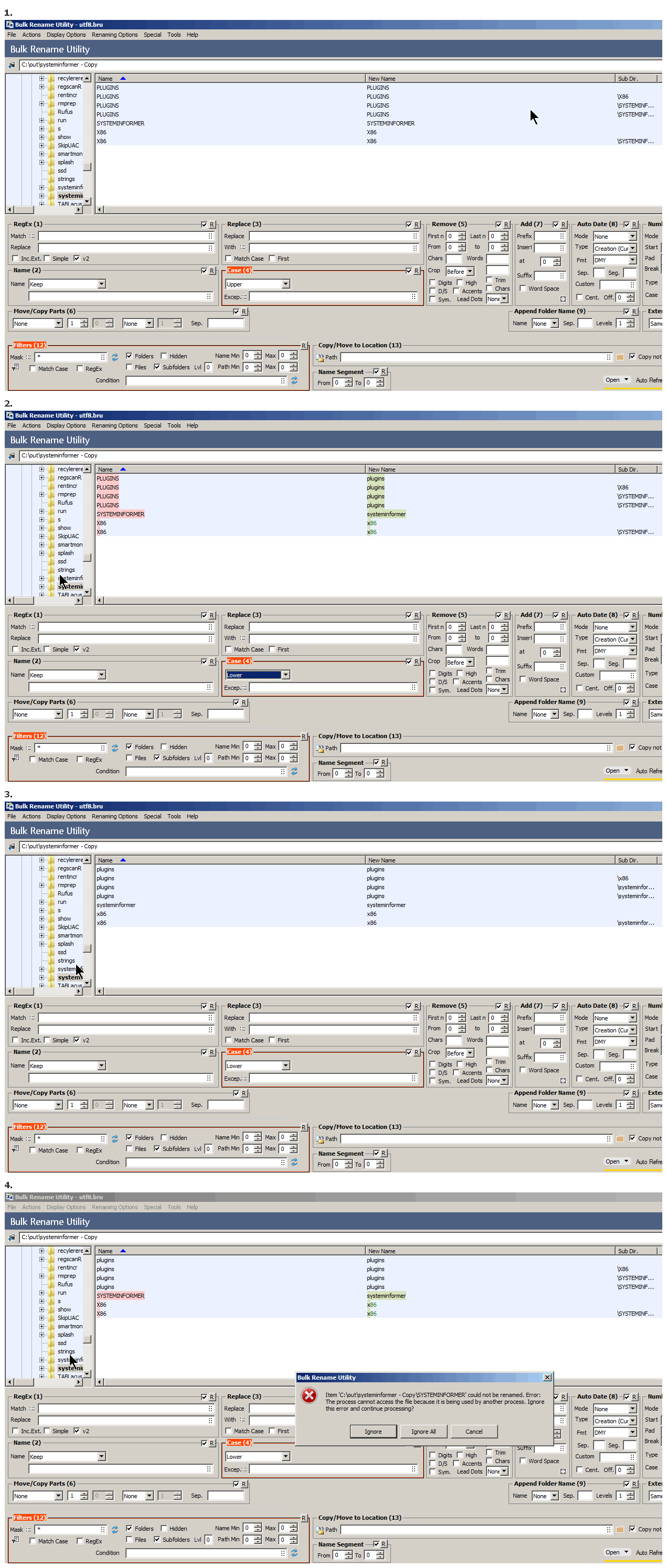Toggle v2 checkbox in first window
667x1568 pixels.
[76, 259]
